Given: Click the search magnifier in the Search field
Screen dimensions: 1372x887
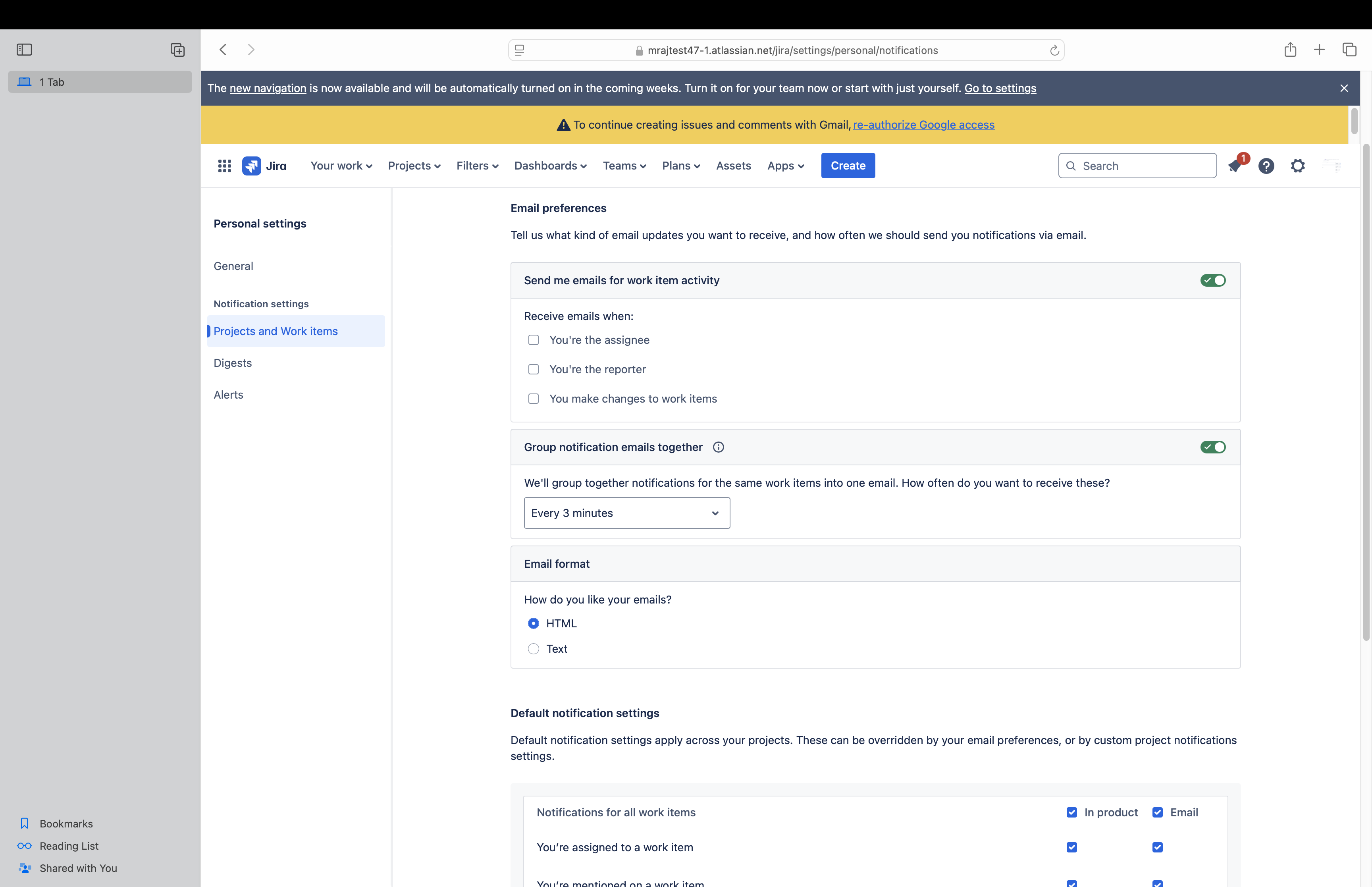Looking at the screenshot, I should coord(1071,166).
